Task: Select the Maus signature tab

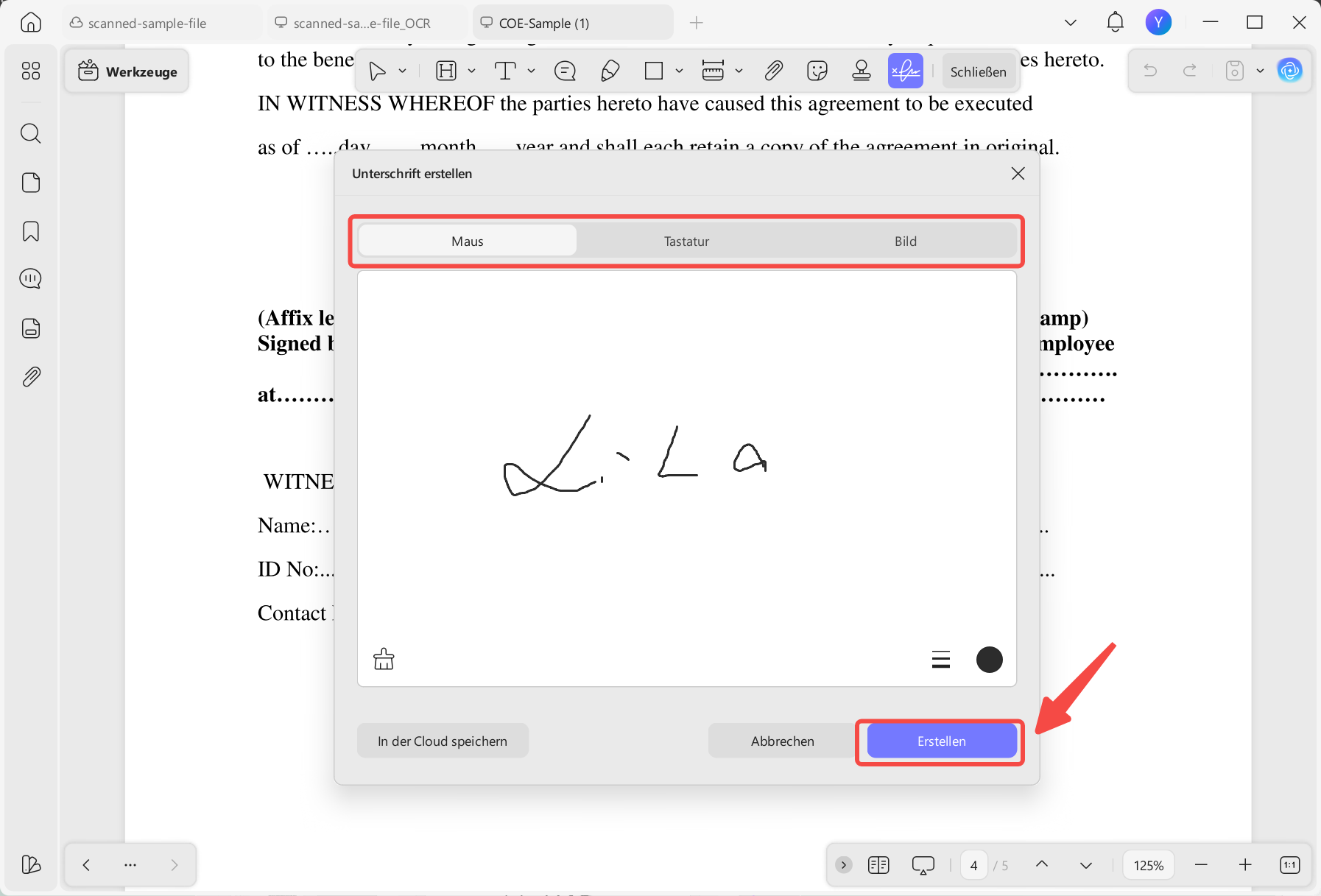Action: click(468, 241)
